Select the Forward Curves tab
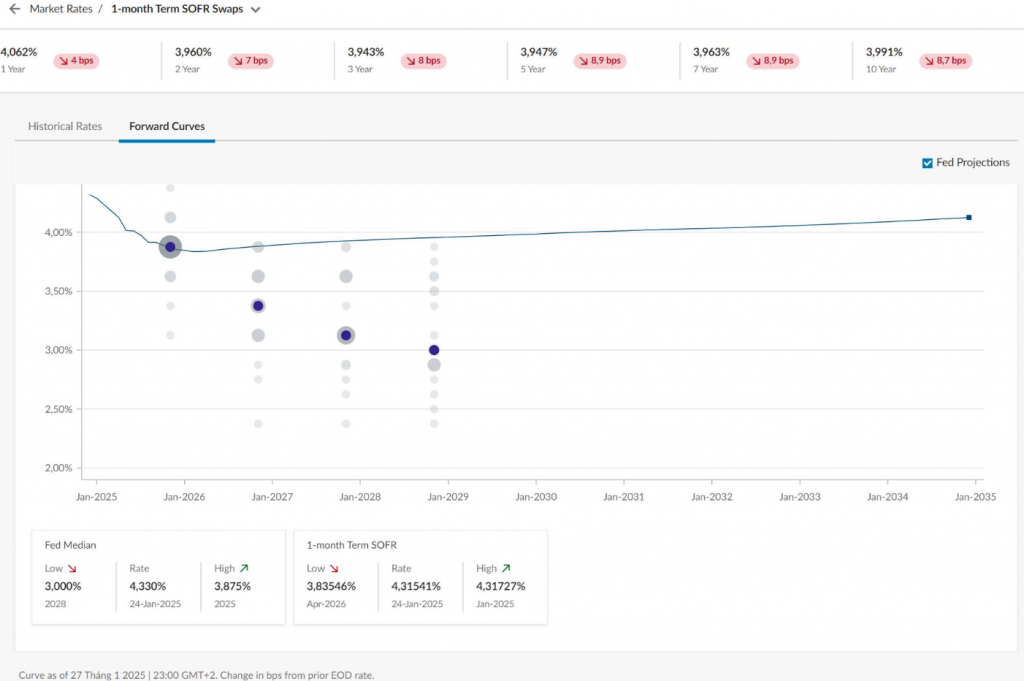 (x=167, y=127)
